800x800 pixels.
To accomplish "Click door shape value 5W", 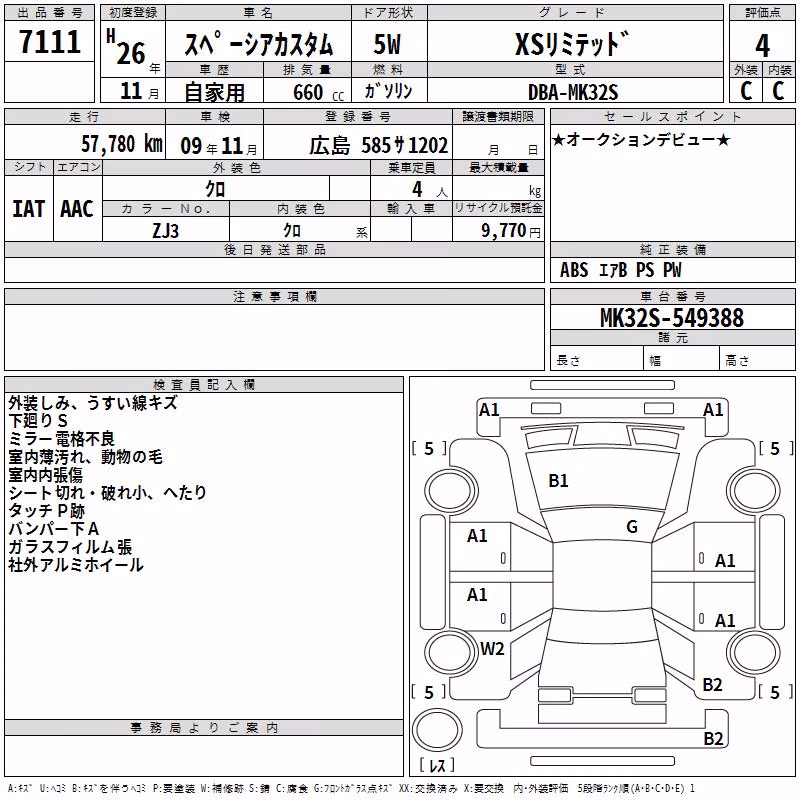I will 387,44.
